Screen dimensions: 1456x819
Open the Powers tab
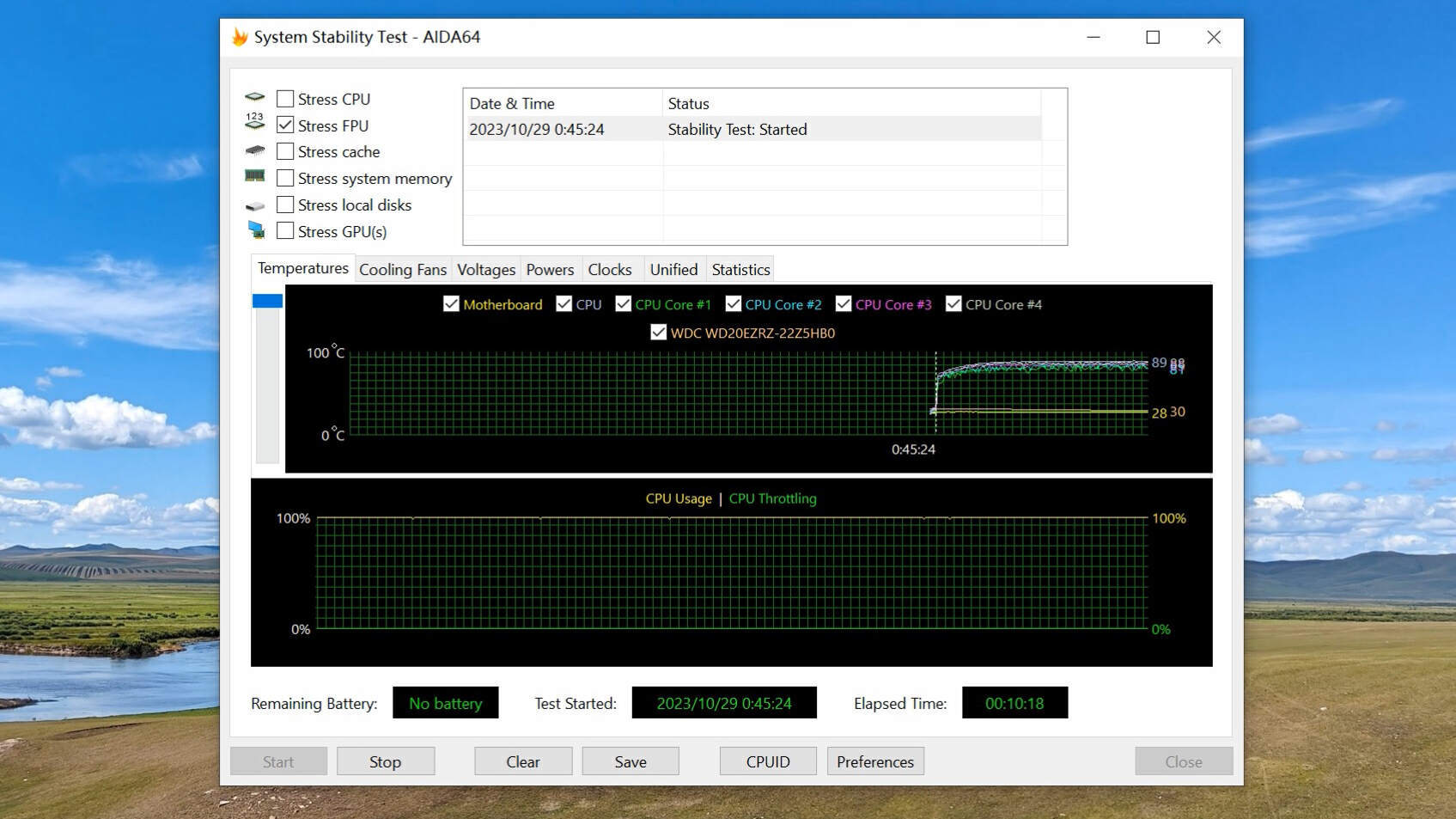tap(550, 269)
